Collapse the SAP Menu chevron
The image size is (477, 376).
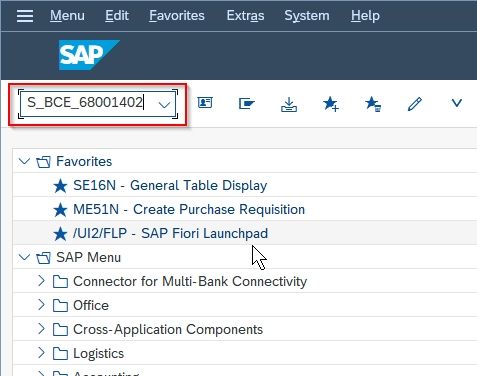coord(24,257)
